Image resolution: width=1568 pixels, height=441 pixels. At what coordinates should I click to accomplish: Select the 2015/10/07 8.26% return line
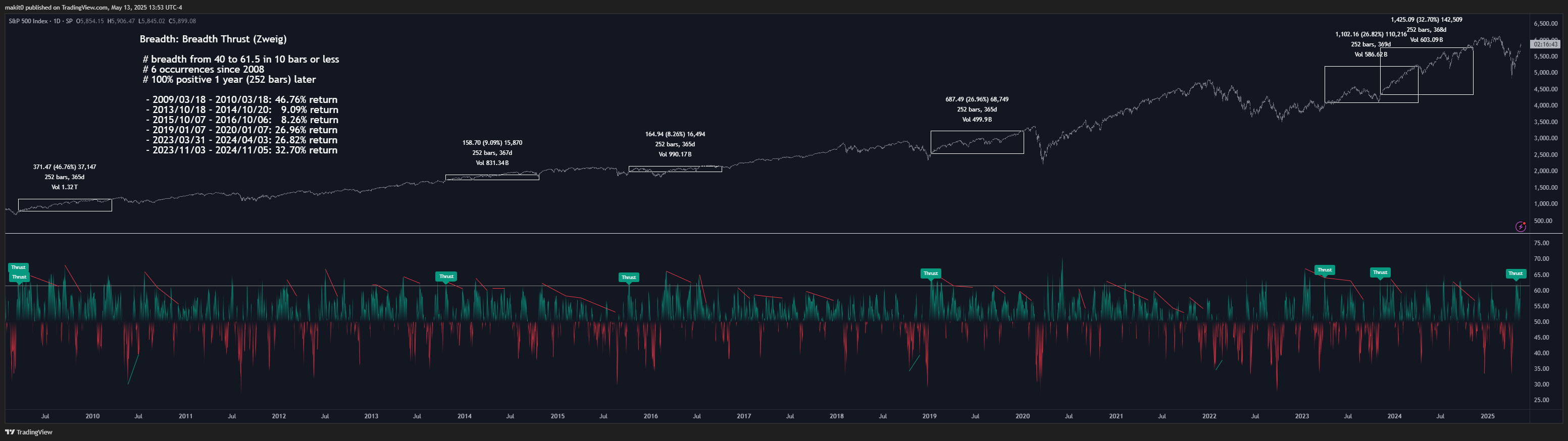tap(242, 120)
